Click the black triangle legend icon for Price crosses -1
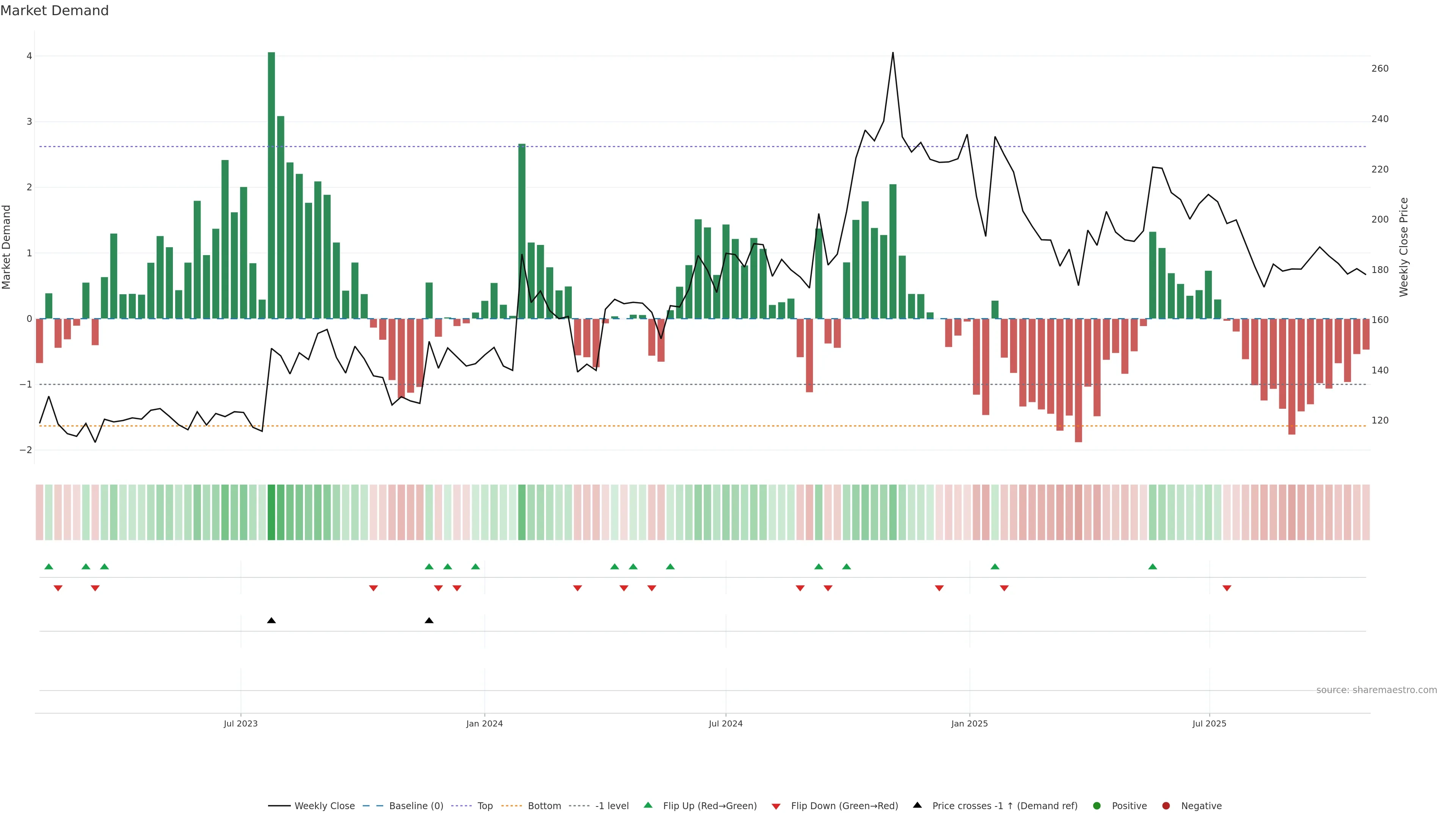The image size is (1456, 819). point(917,805)
